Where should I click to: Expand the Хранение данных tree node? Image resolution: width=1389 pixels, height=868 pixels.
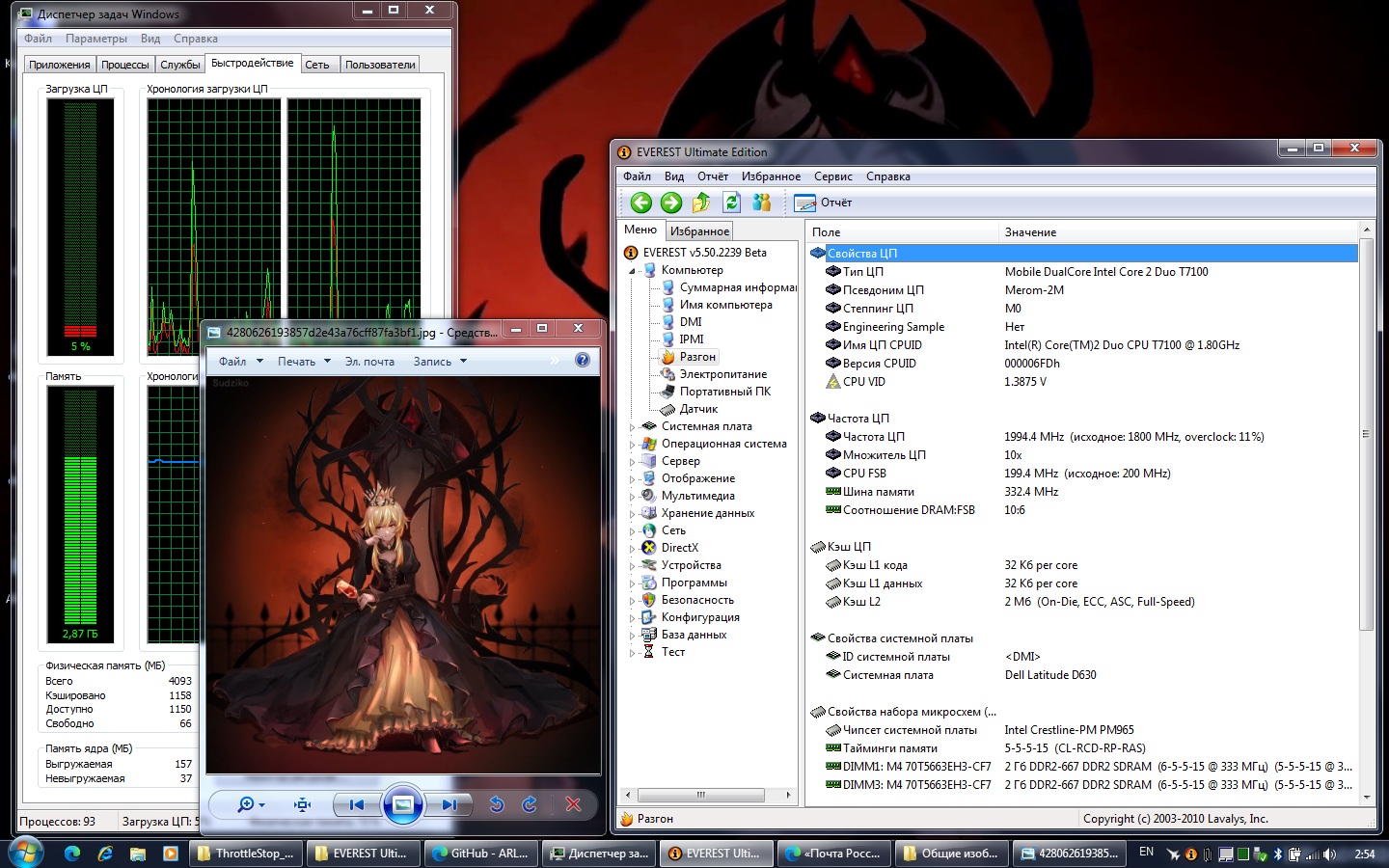click(633, 513)
